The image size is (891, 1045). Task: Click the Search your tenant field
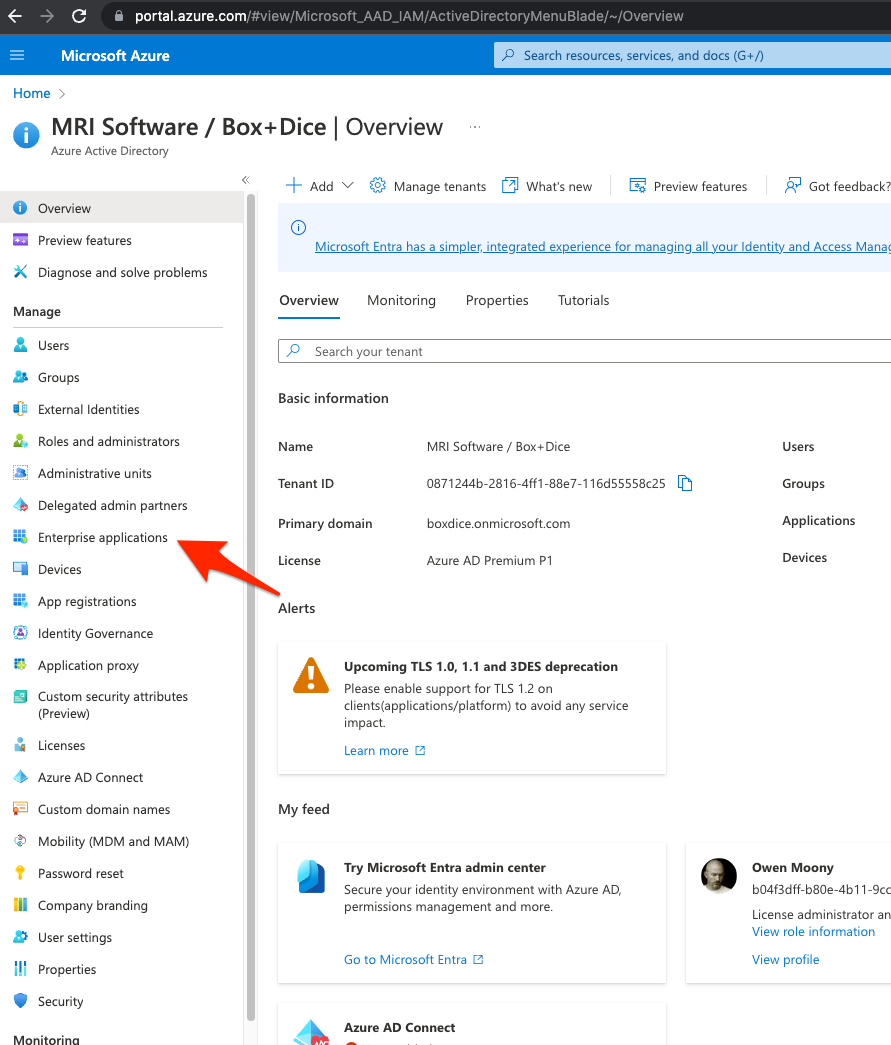[584, 351]
